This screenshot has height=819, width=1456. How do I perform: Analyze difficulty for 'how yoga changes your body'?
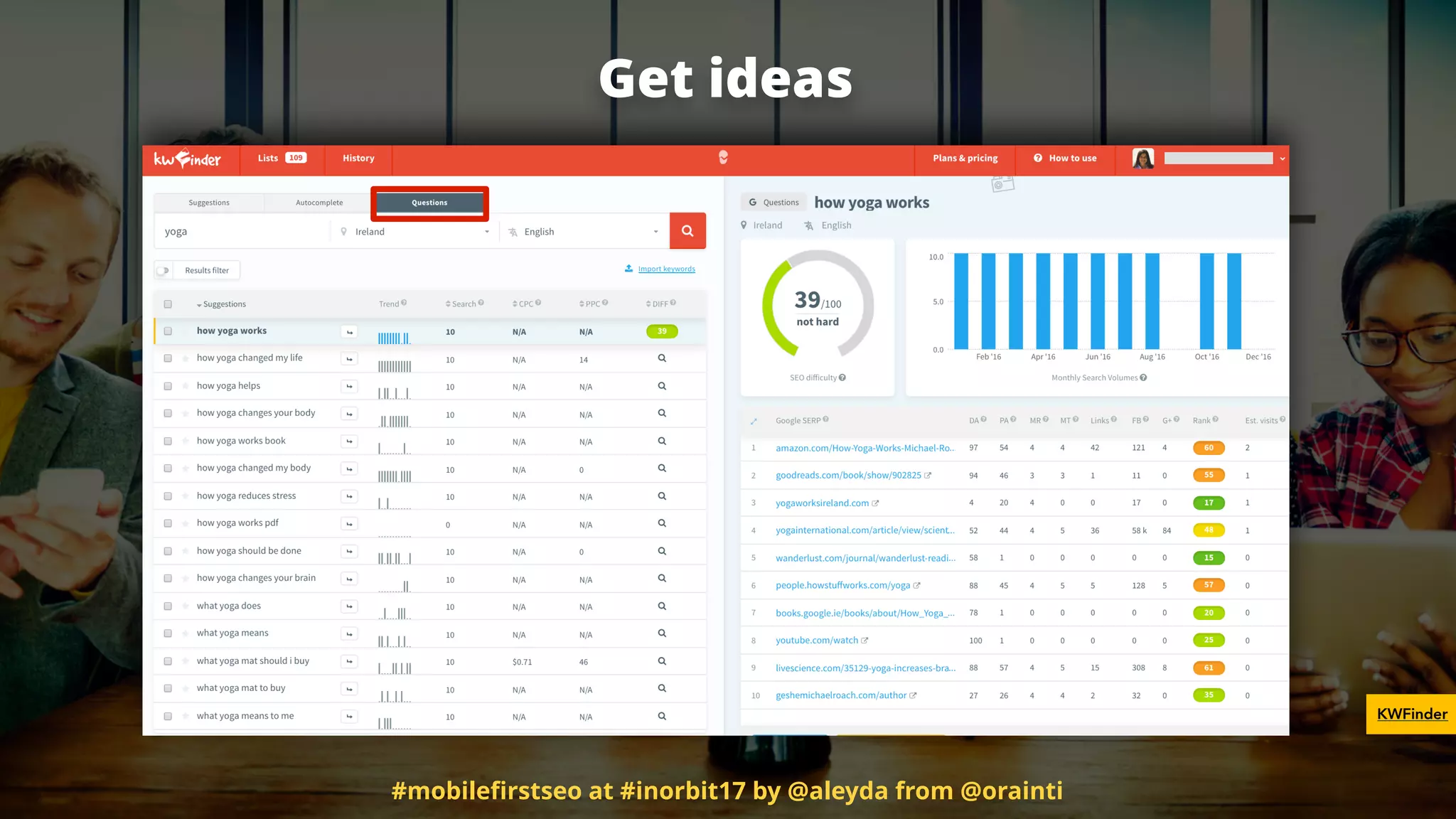(662, 413)
